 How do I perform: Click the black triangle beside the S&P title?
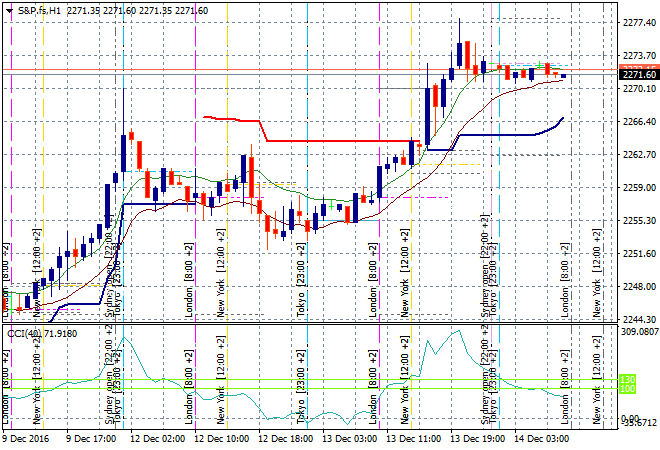click(7, 9)
